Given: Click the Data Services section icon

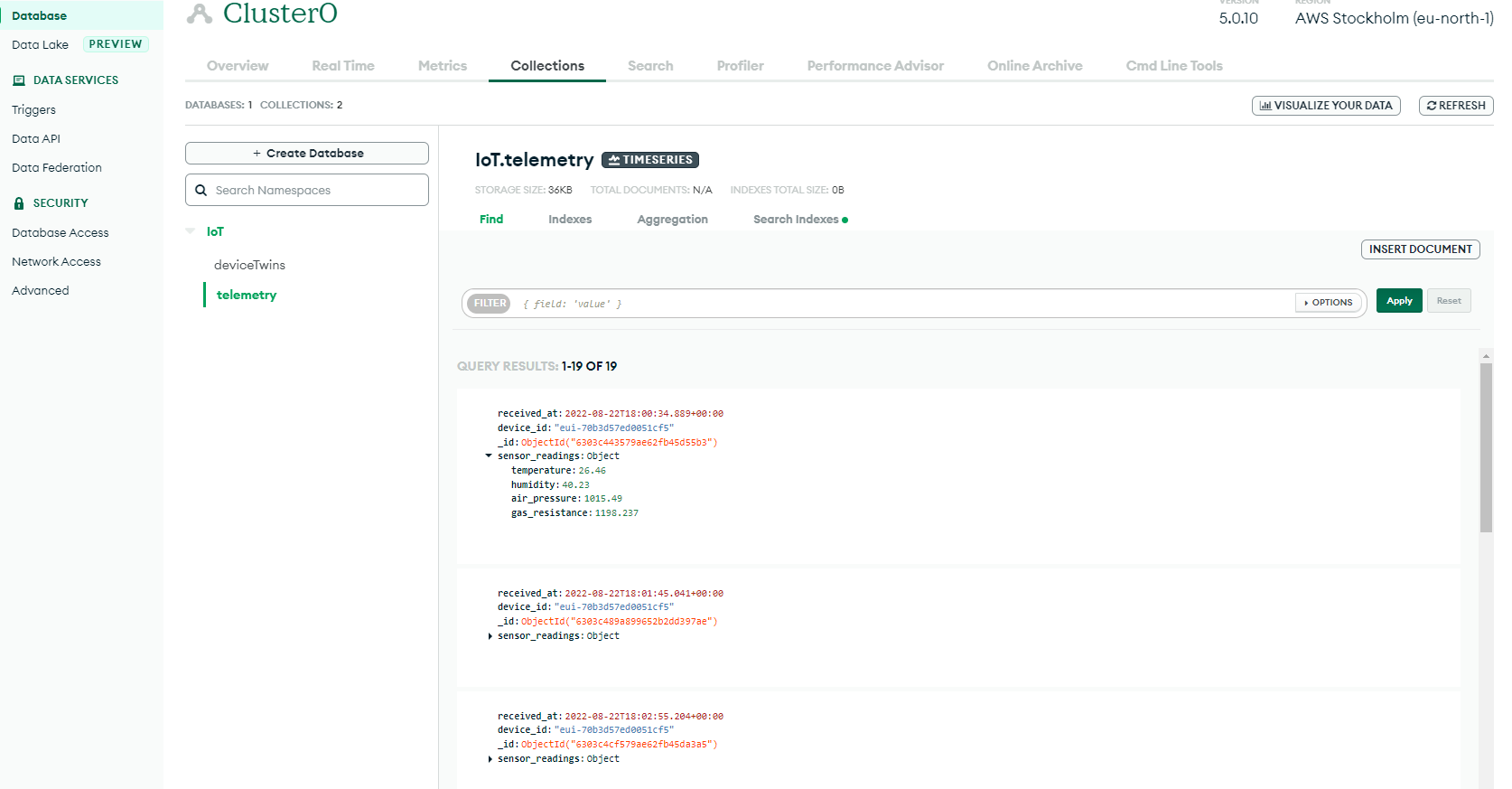Looking at the screenshot, I should (x=19, y=80).
